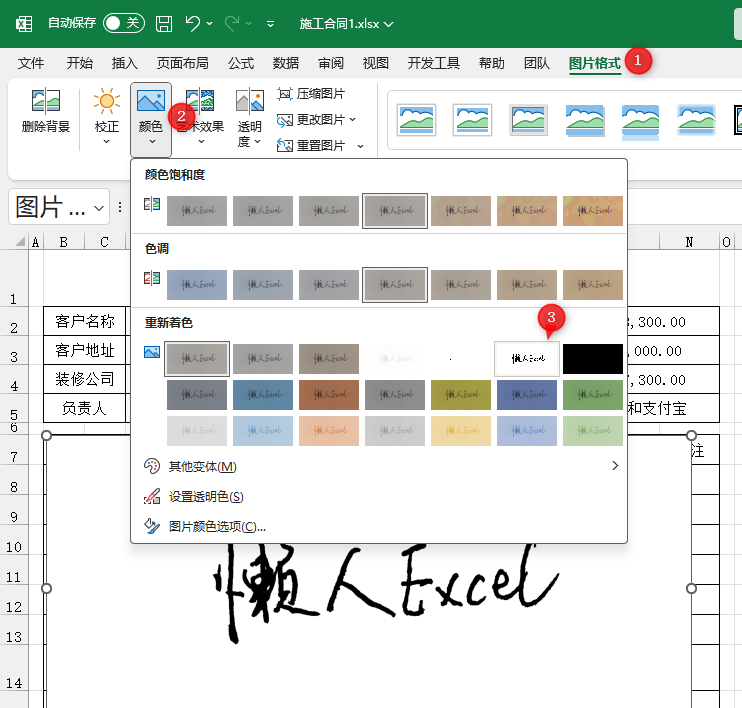The width and height of the screenshot is (742, 708).
Task: Click the 客户名称 cell
Action: tap(85, 321)
